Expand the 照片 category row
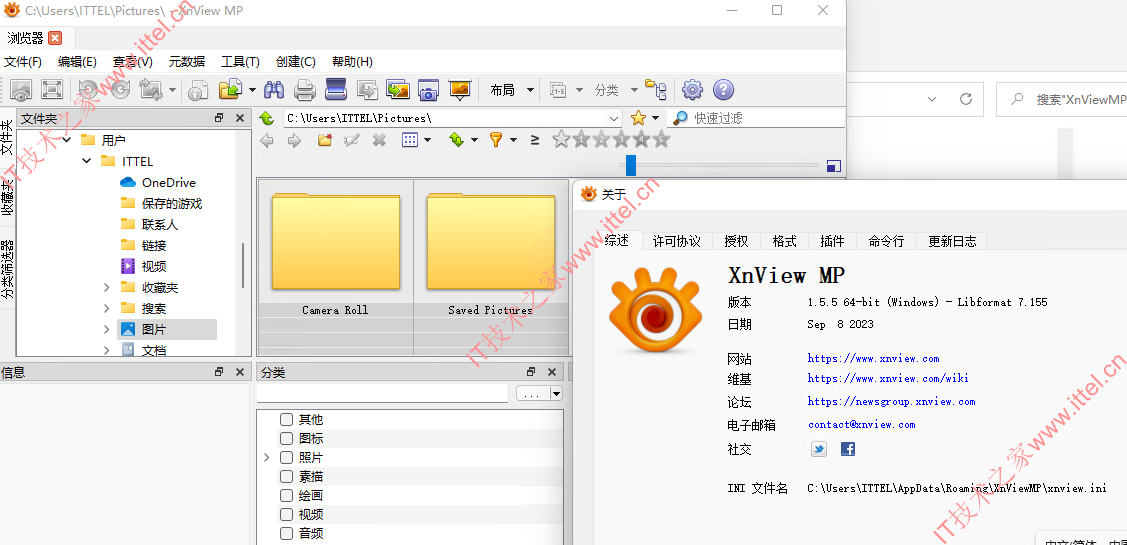 pyautogui.click(x=267, y=457)
